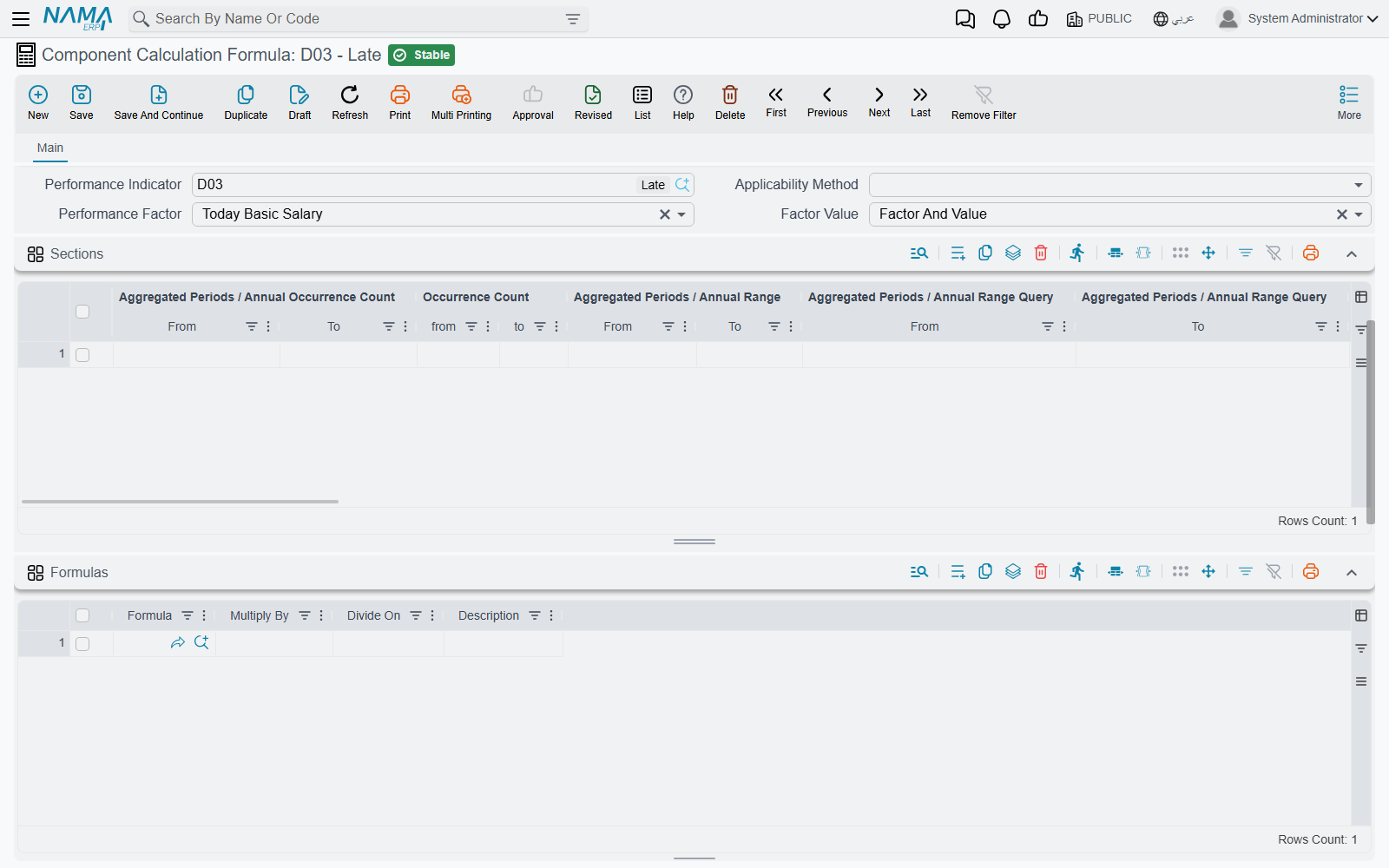Check row 1 checkbox in Formulas grid

click(x=82, y=644)
